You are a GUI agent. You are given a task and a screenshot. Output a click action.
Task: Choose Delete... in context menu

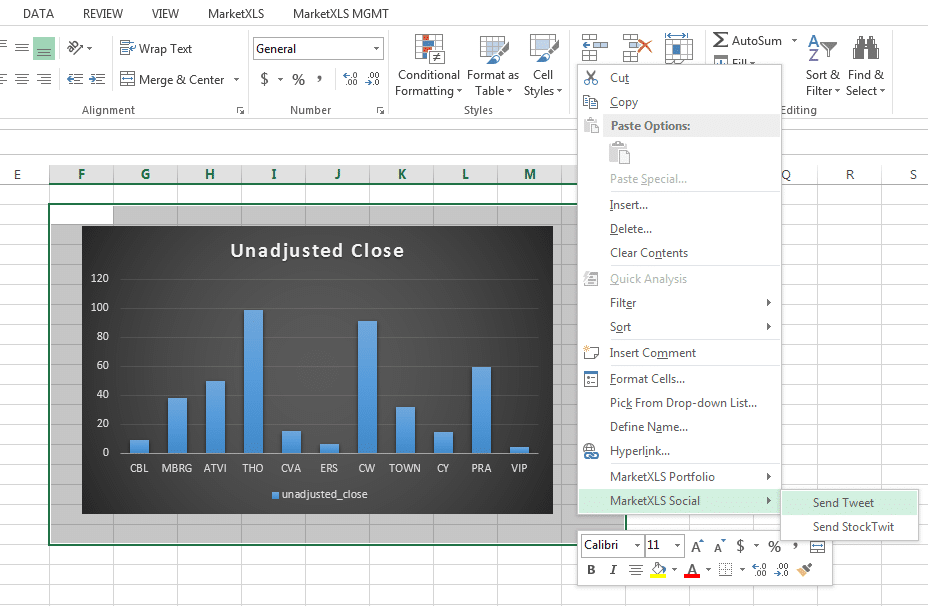point(679,228)
